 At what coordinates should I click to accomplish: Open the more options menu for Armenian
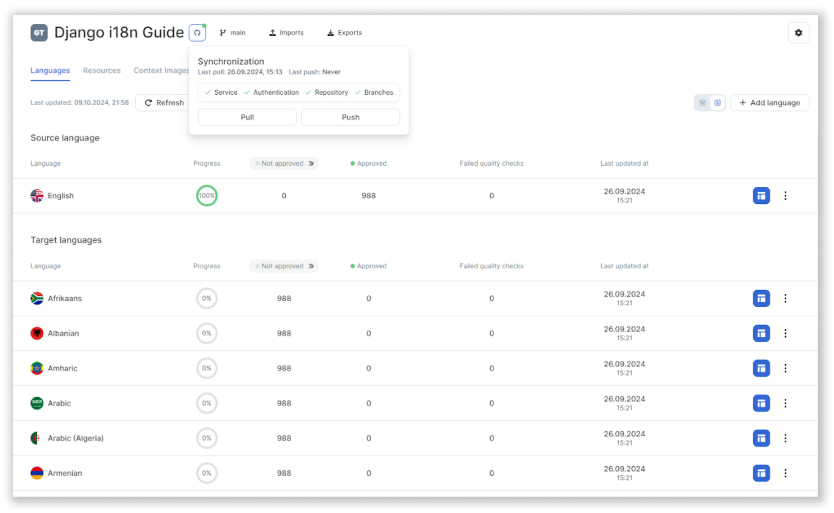[785, 473]
